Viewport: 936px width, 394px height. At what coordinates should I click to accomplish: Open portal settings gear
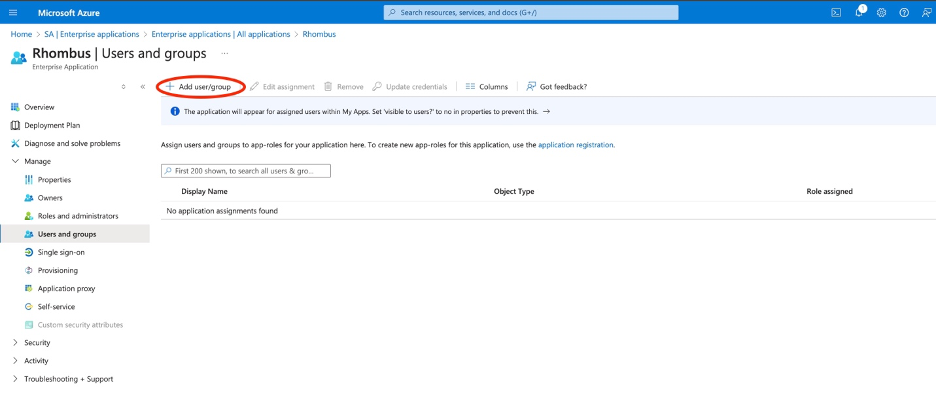click(x=881, y=13)
